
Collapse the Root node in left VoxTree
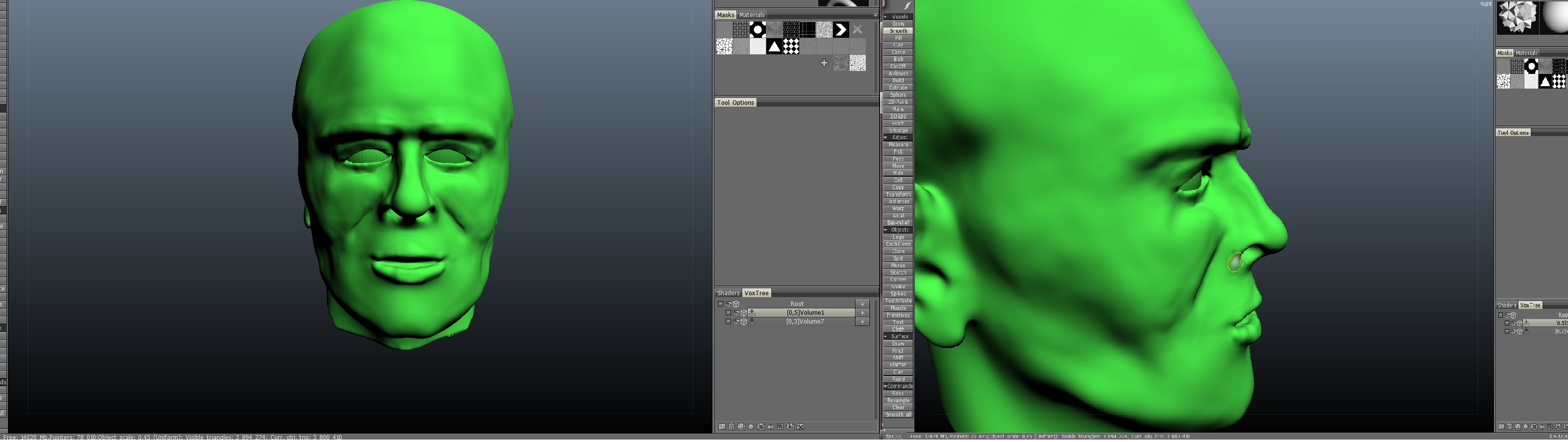click(720, 304)
